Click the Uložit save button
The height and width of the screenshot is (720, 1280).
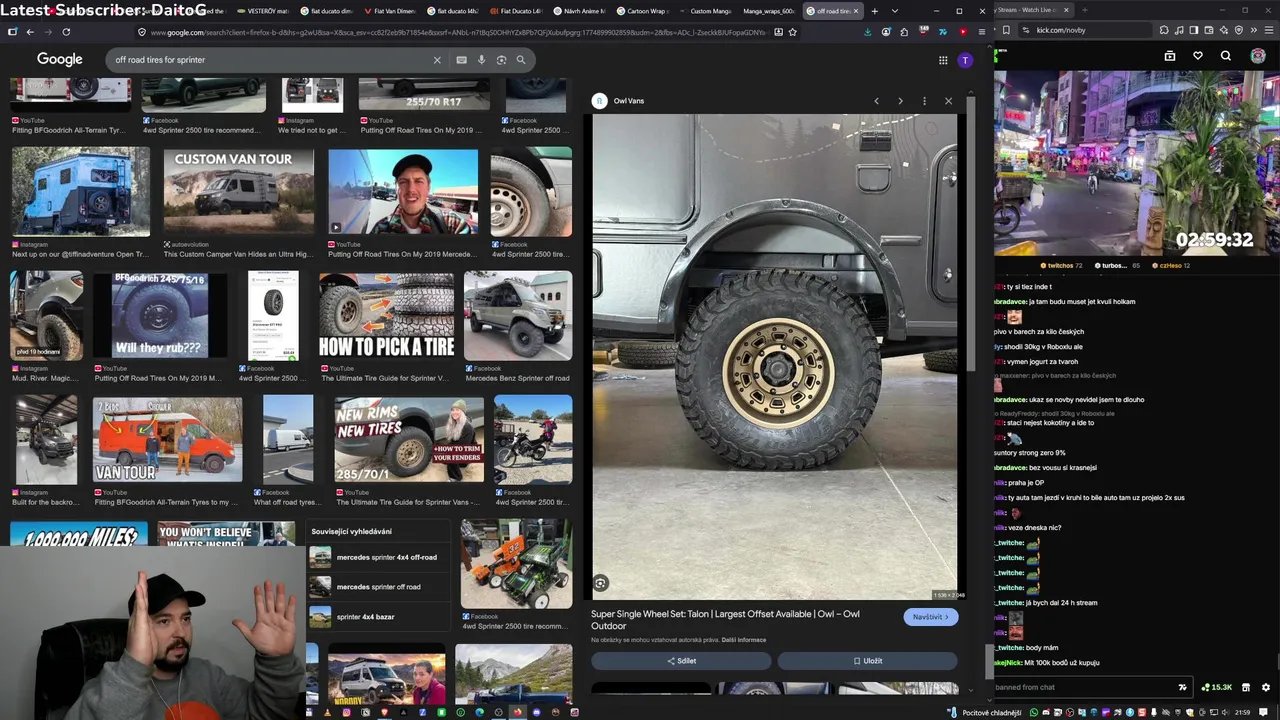(x=867, y=661)
